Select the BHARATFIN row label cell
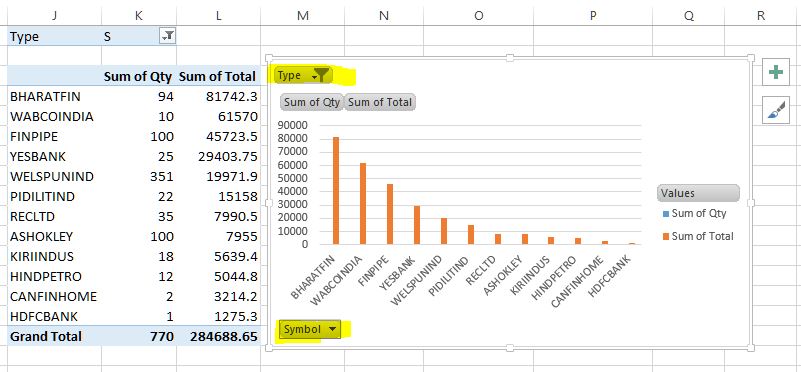 55,96
